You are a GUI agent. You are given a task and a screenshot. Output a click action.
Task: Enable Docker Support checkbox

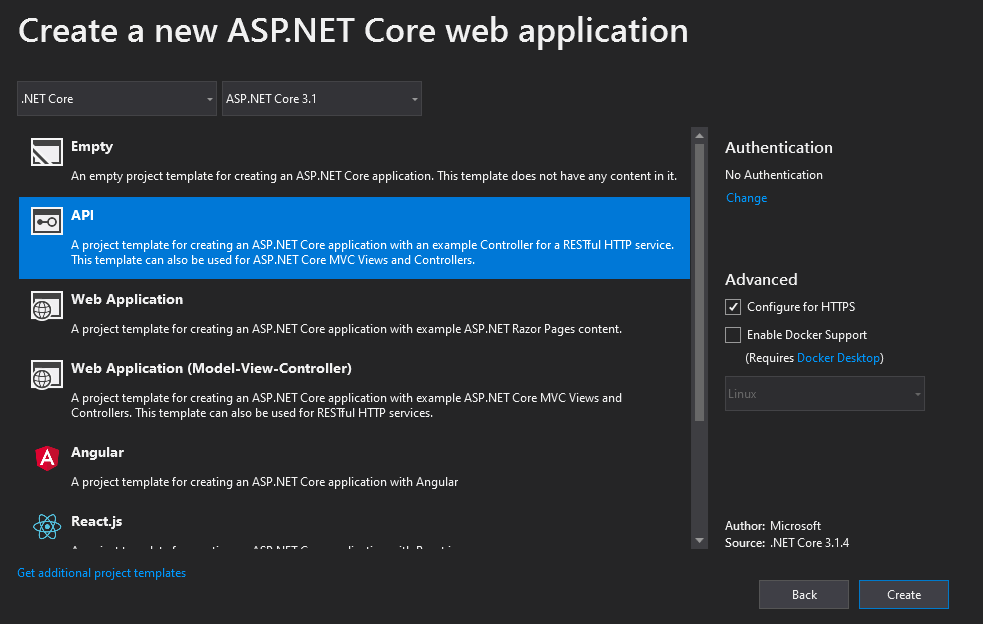pos(733,335)
